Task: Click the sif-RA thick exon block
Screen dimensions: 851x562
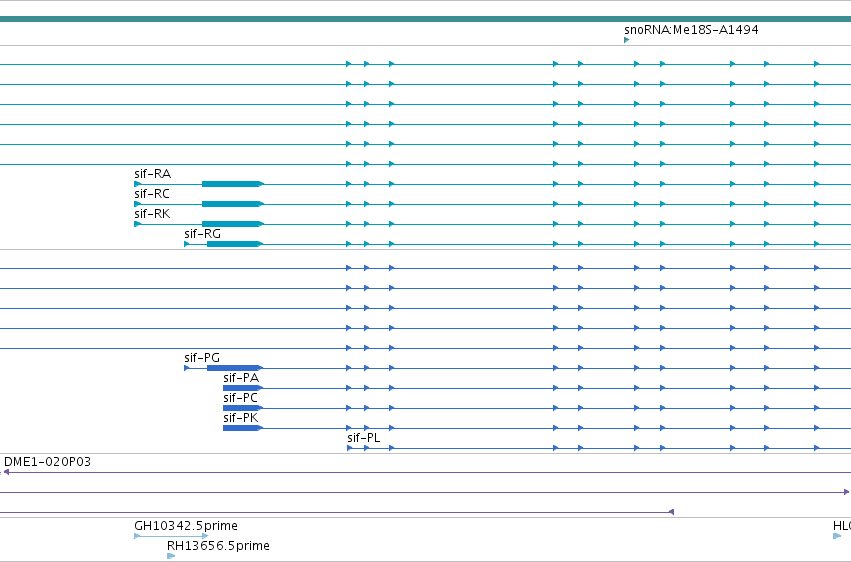Action: tap(232, 184)
